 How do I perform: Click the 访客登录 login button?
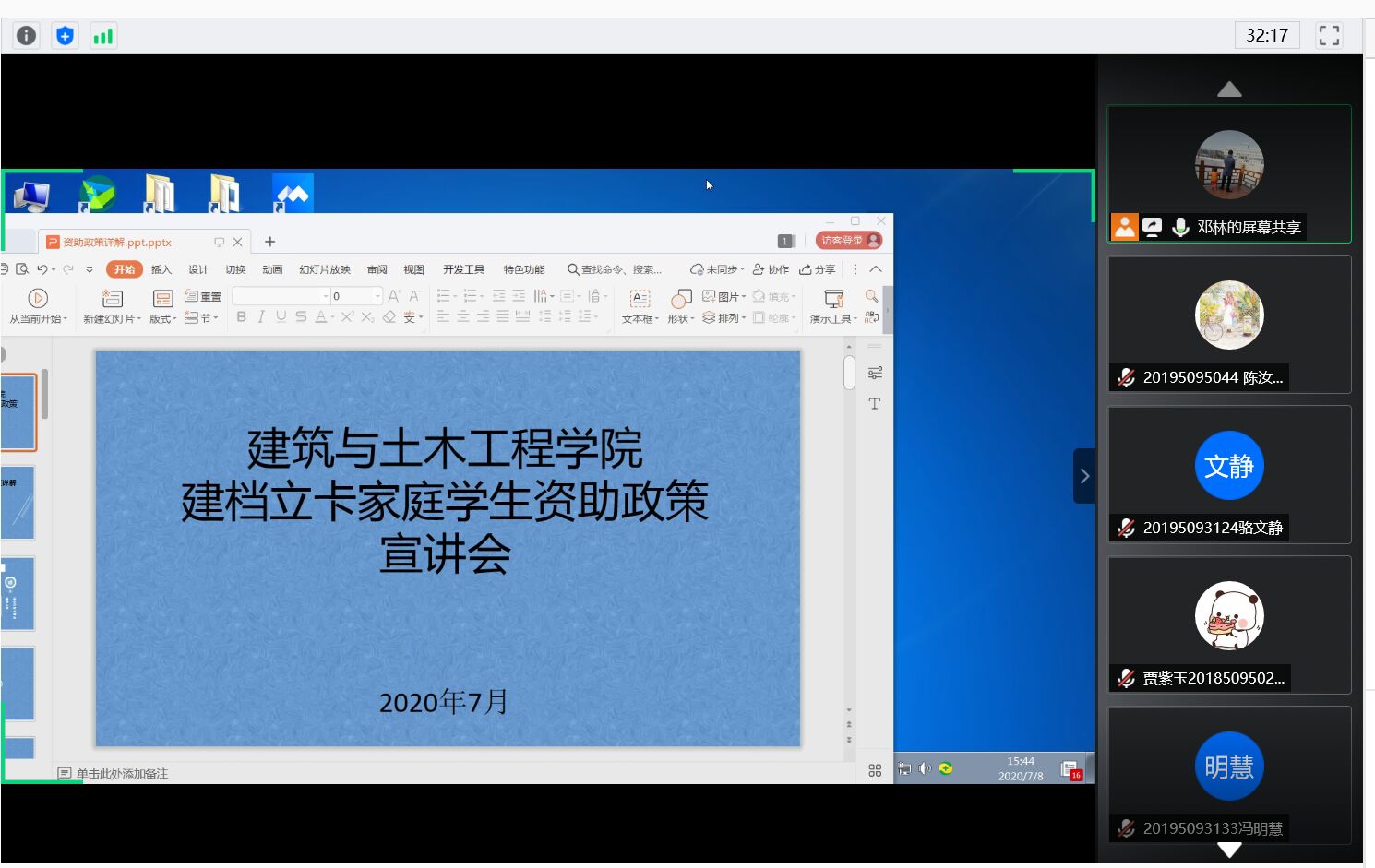849,241
